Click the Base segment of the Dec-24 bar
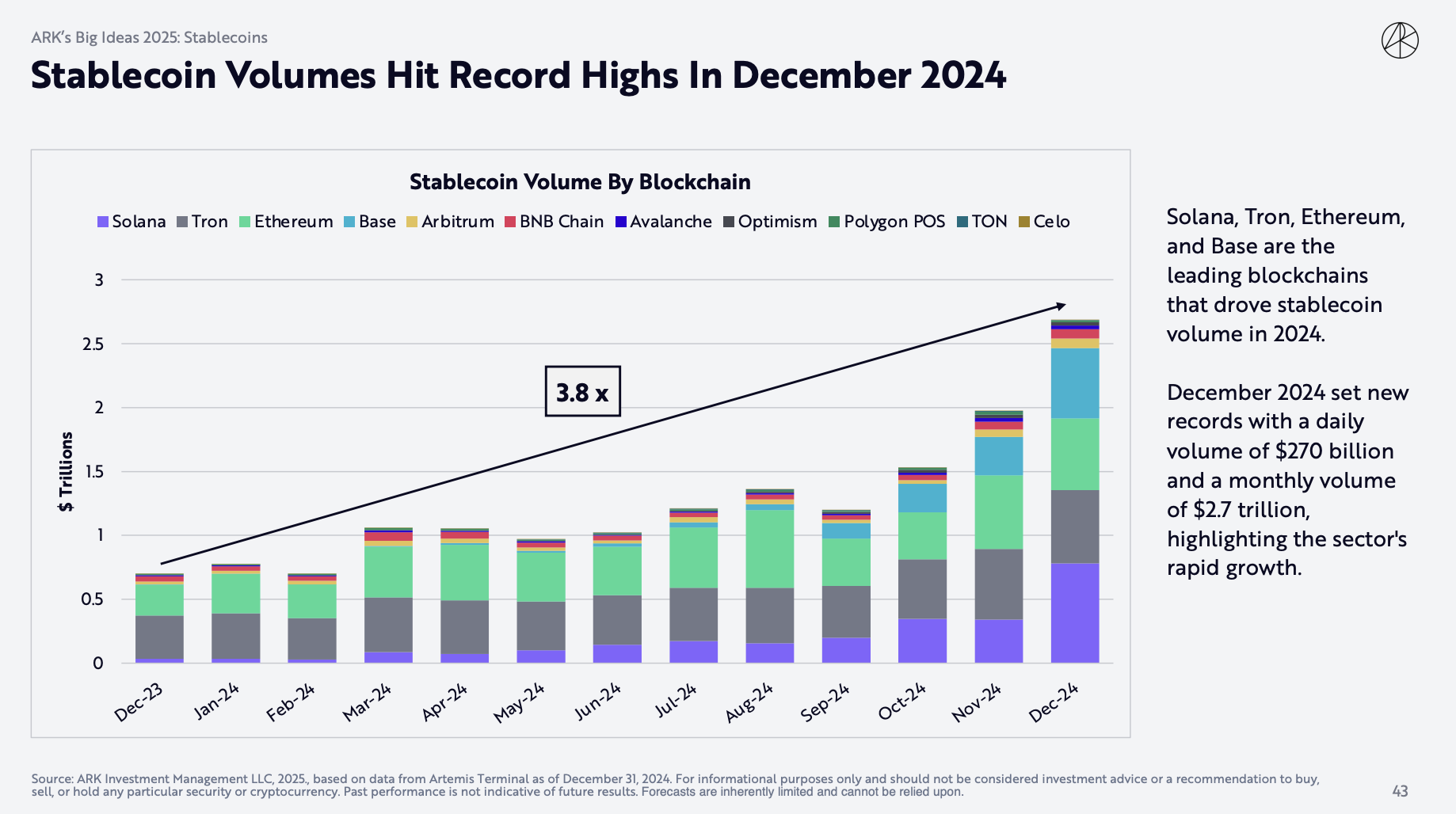Image resolution: width=1456 pixels, height=814 pixels. tap(1075, 383)
